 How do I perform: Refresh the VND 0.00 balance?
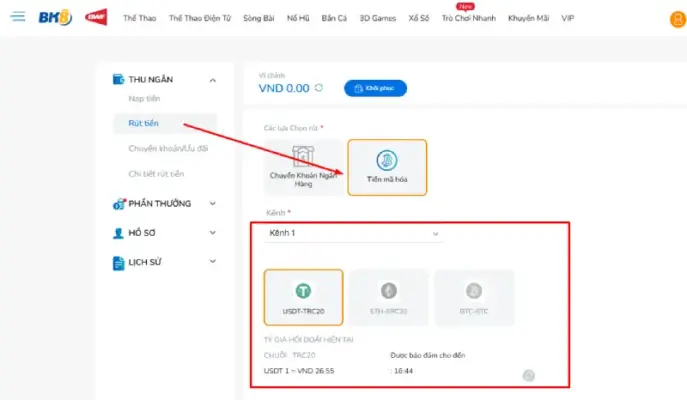click(x=319, y=88)
